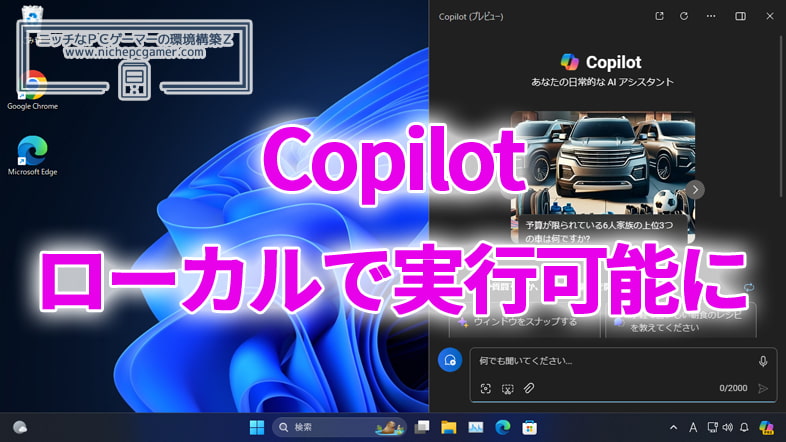
Task: Switch IME input mode (A)
Action: (x=693, y=427)
